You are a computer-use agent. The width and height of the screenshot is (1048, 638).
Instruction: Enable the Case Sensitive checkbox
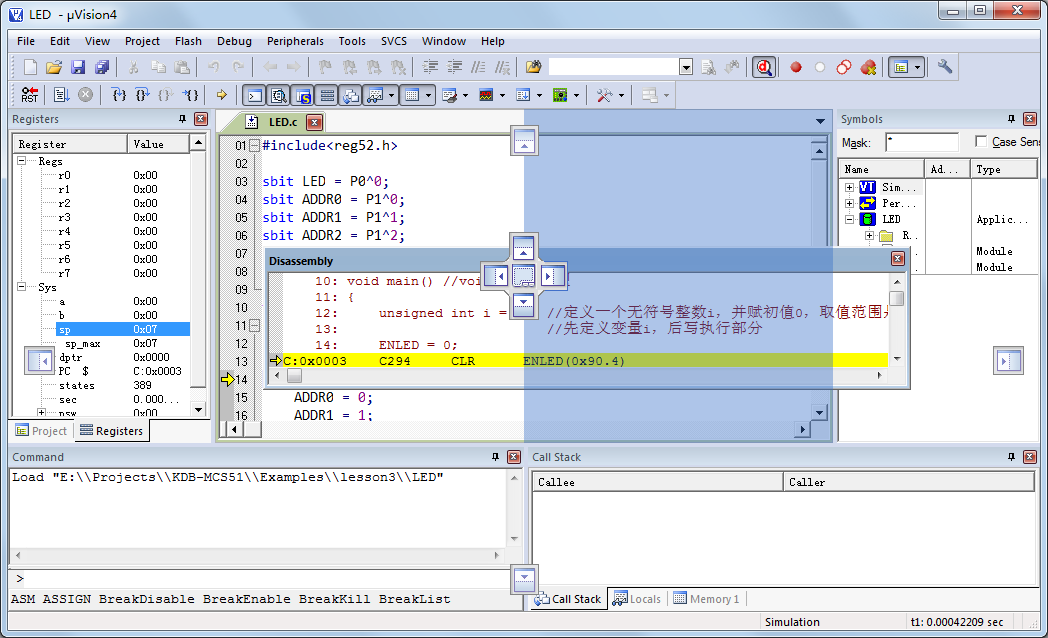point(981,142)
